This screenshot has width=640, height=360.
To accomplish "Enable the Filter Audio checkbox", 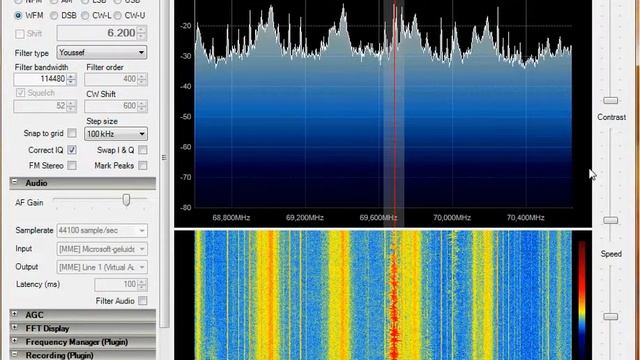I will pyautogui.click(x=142, y=301).
